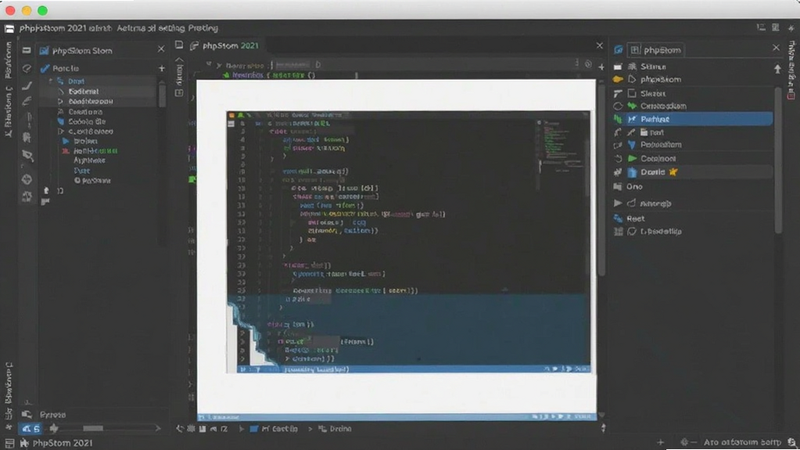Click the blue play icon in the left tree
The height and width of the screenshot is (450, 800).
tap(65, 141)
